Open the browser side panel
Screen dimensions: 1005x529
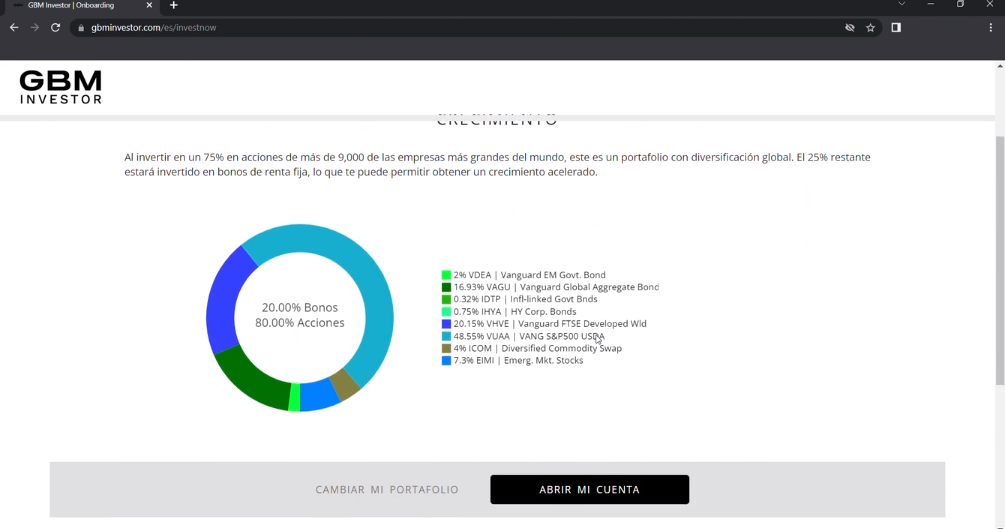[x=896, y=28]
